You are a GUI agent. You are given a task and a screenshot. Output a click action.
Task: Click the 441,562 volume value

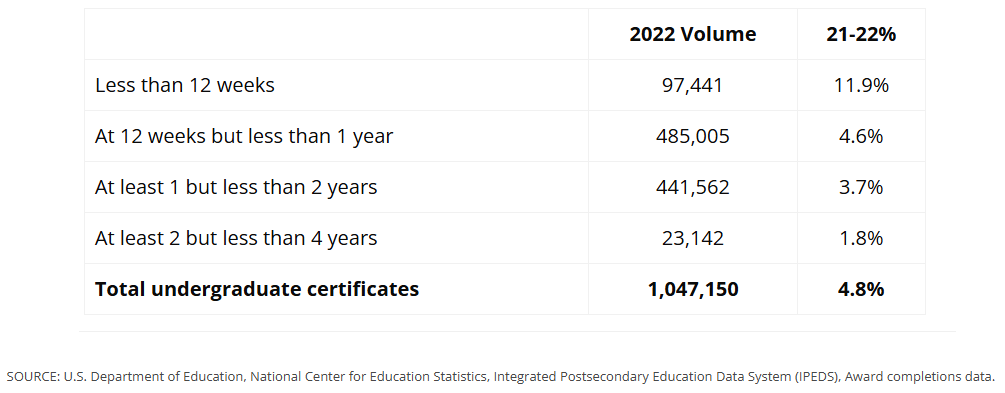(x=692, y=187)
